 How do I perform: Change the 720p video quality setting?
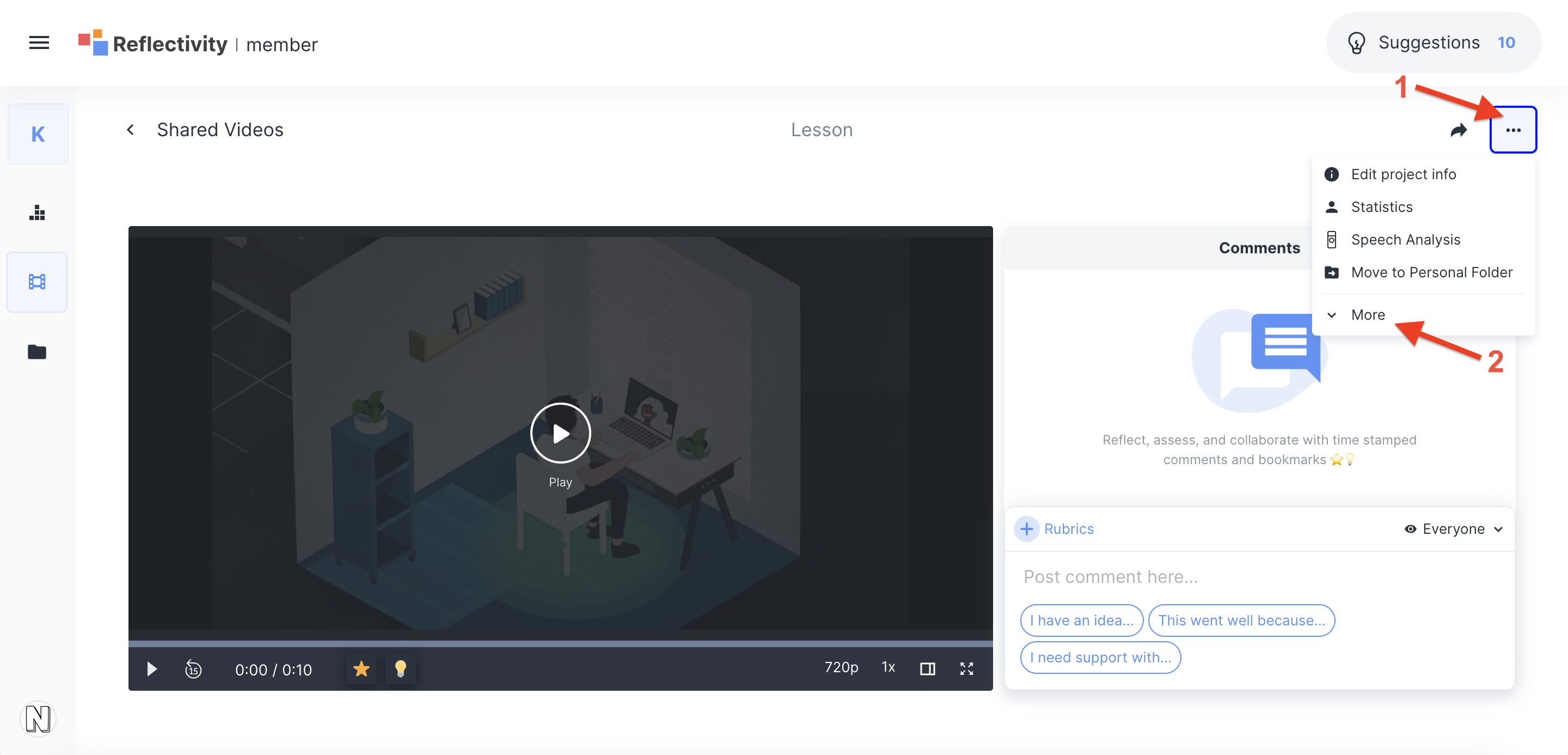click(x=841, y=667)
